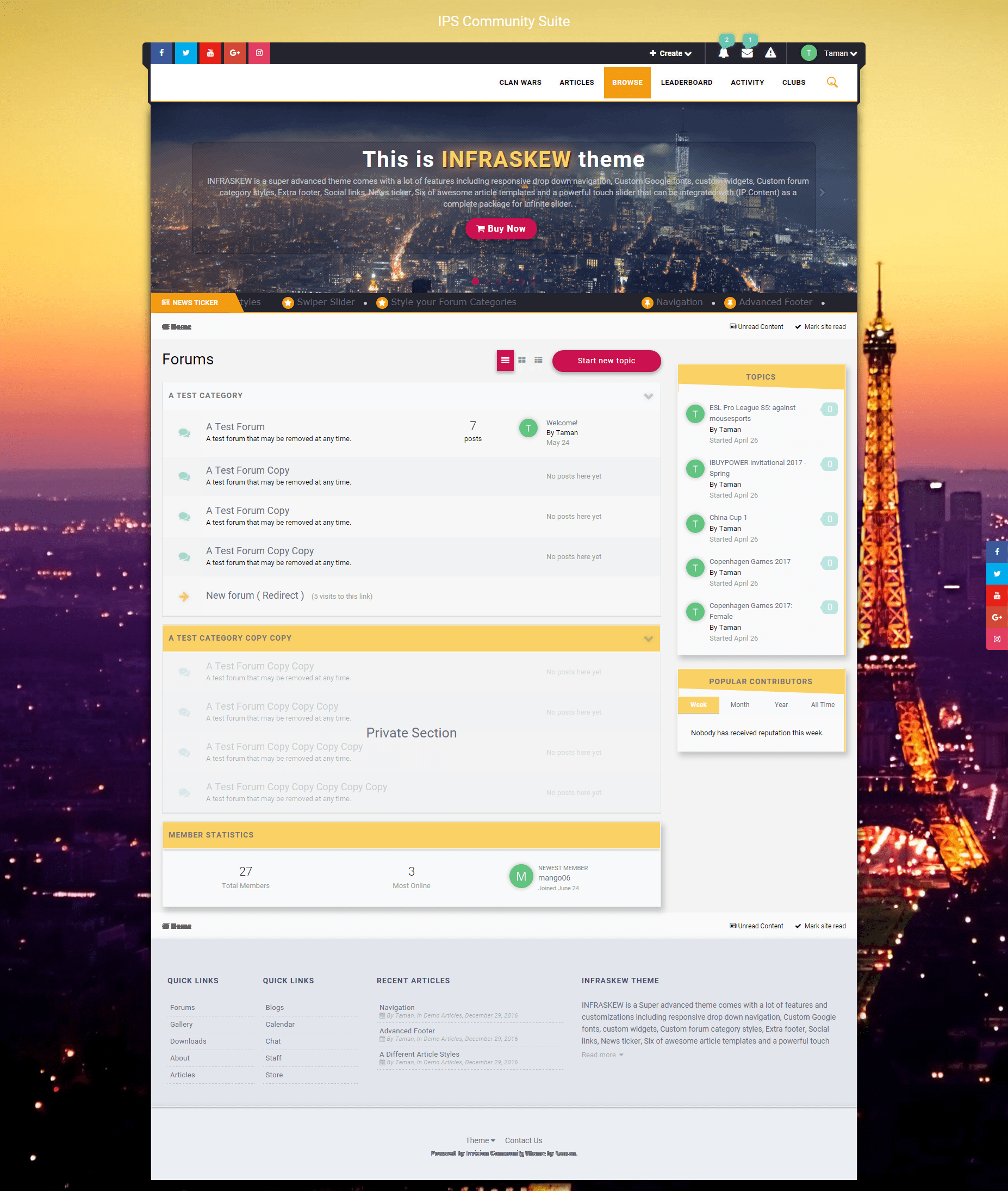Collapse A Test Category Copy Copy section
This screenshot has height=1191, width=1008.
[648, 638]
